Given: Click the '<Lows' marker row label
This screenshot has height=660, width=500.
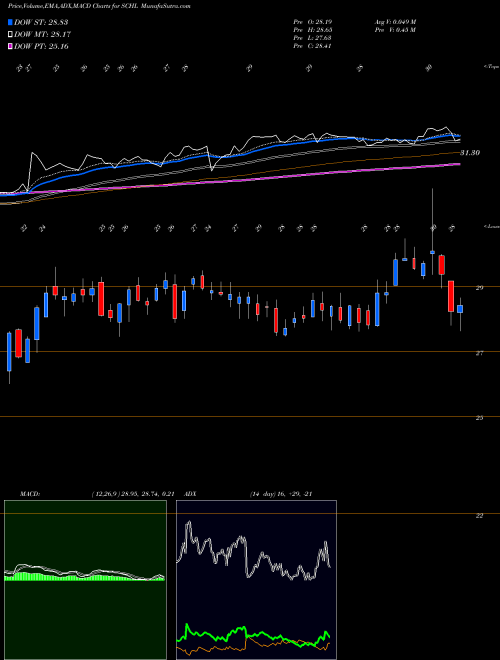Looking at the screenshot, I should (x=491, y=227).
